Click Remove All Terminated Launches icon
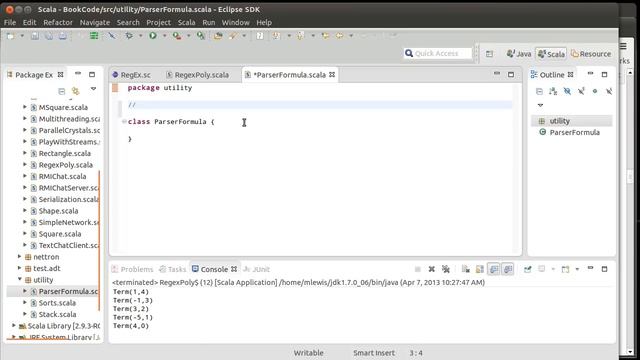 coord(446,269)
